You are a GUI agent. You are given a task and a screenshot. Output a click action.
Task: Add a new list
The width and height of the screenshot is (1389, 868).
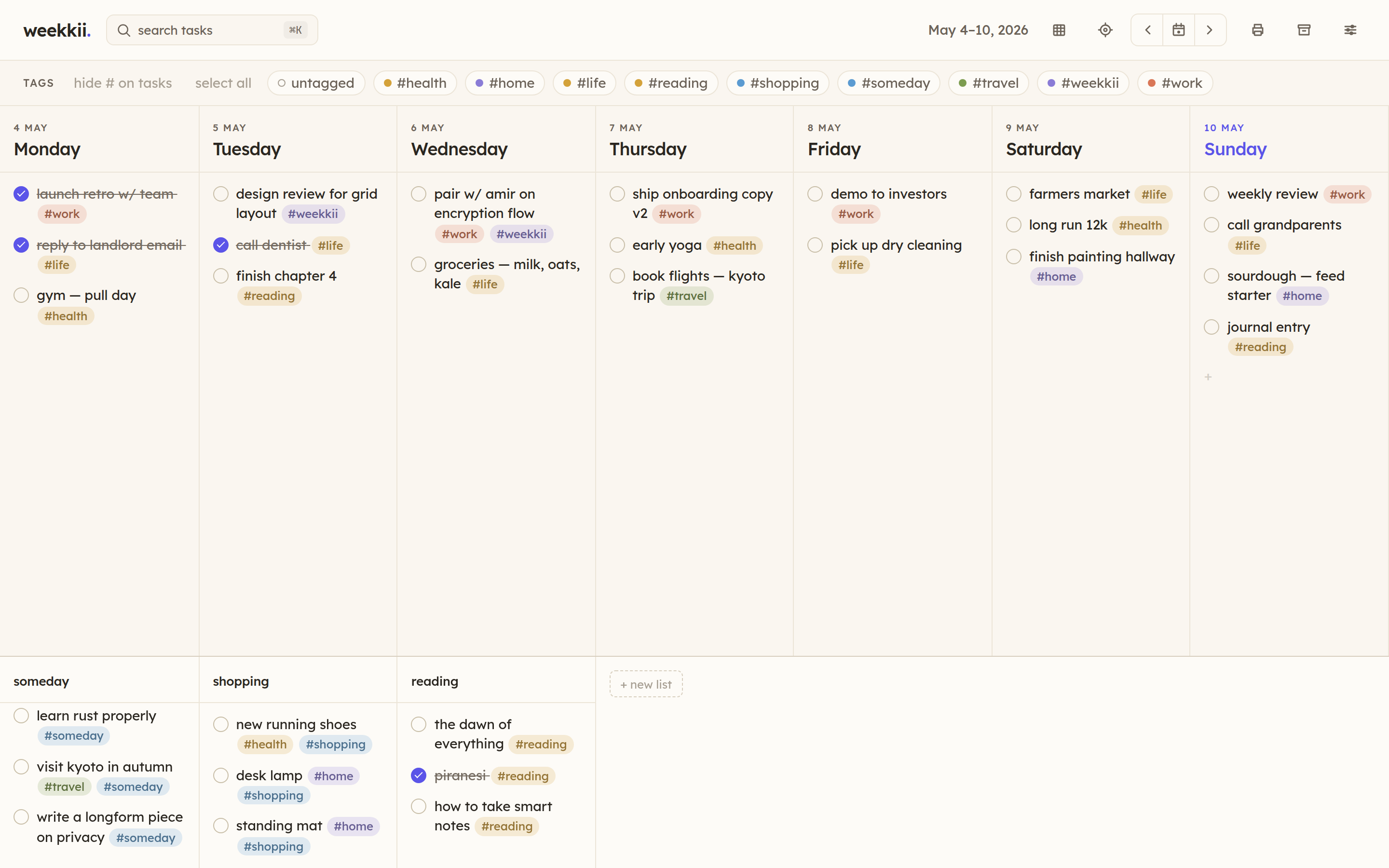pyautogui.click(x=646, y=684)
